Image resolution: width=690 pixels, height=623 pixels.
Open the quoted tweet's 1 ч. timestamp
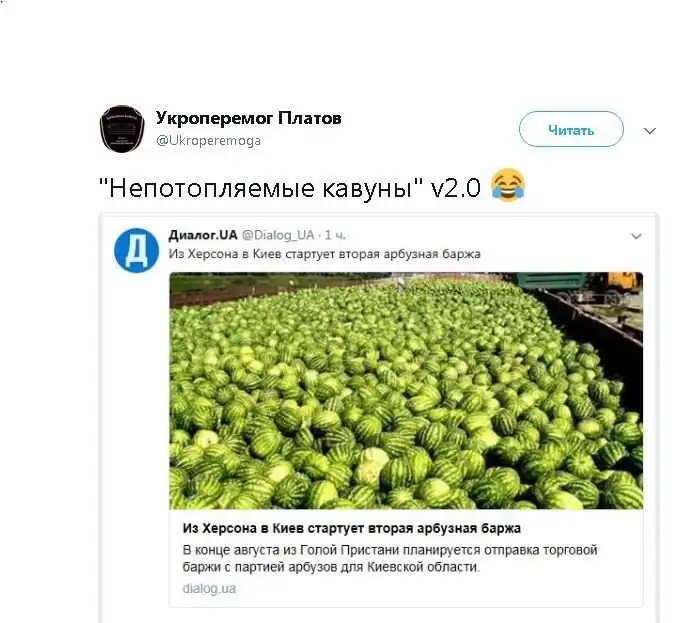coord(335,235)
